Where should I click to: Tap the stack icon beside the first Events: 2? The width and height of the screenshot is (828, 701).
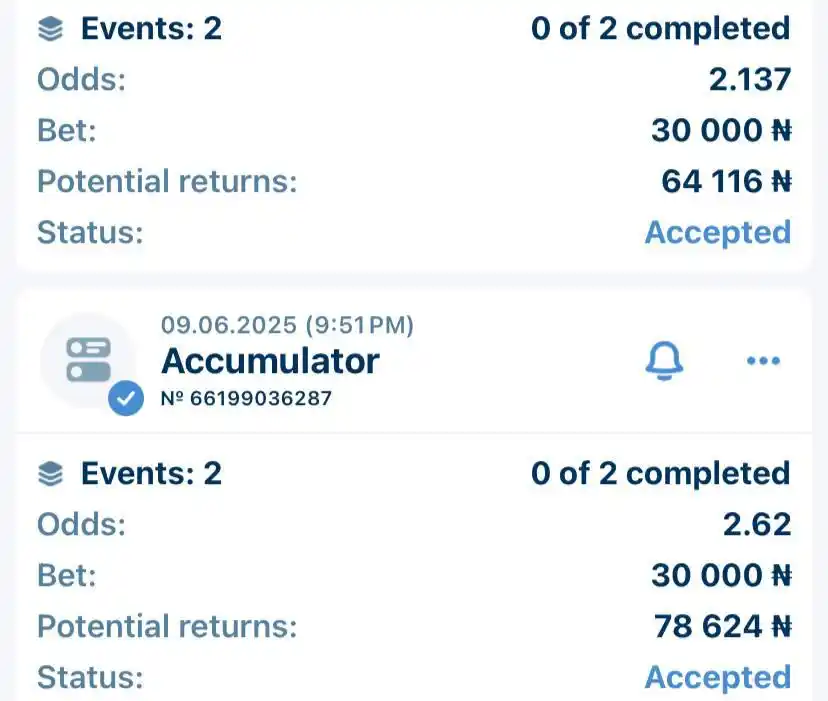pos(51,29)
